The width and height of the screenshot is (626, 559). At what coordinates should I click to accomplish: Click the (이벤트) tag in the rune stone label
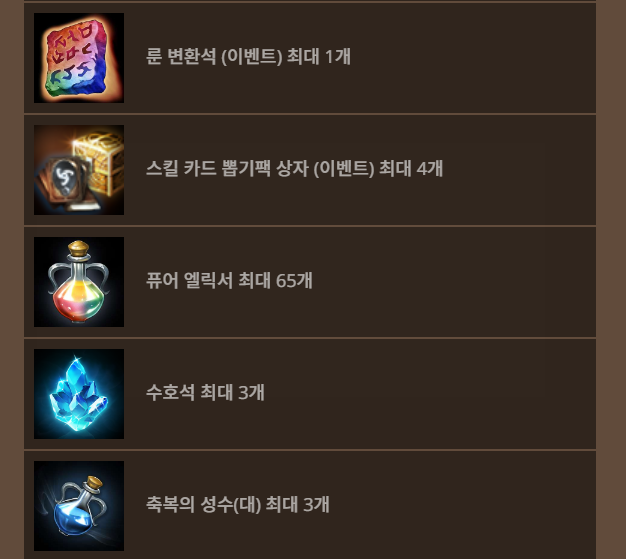pos(252,56)
